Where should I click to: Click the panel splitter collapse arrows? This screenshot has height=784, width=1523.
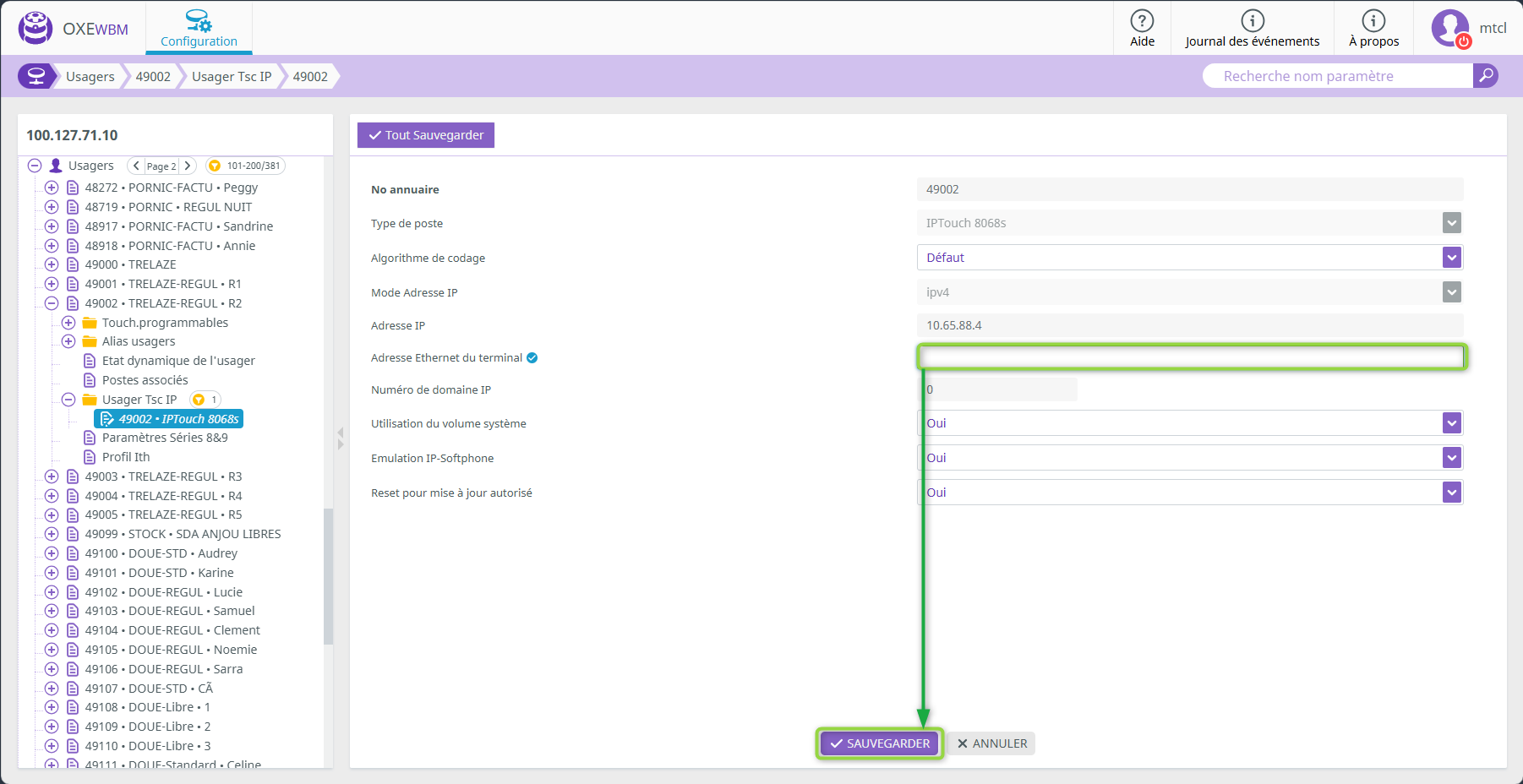pos(341,438)
